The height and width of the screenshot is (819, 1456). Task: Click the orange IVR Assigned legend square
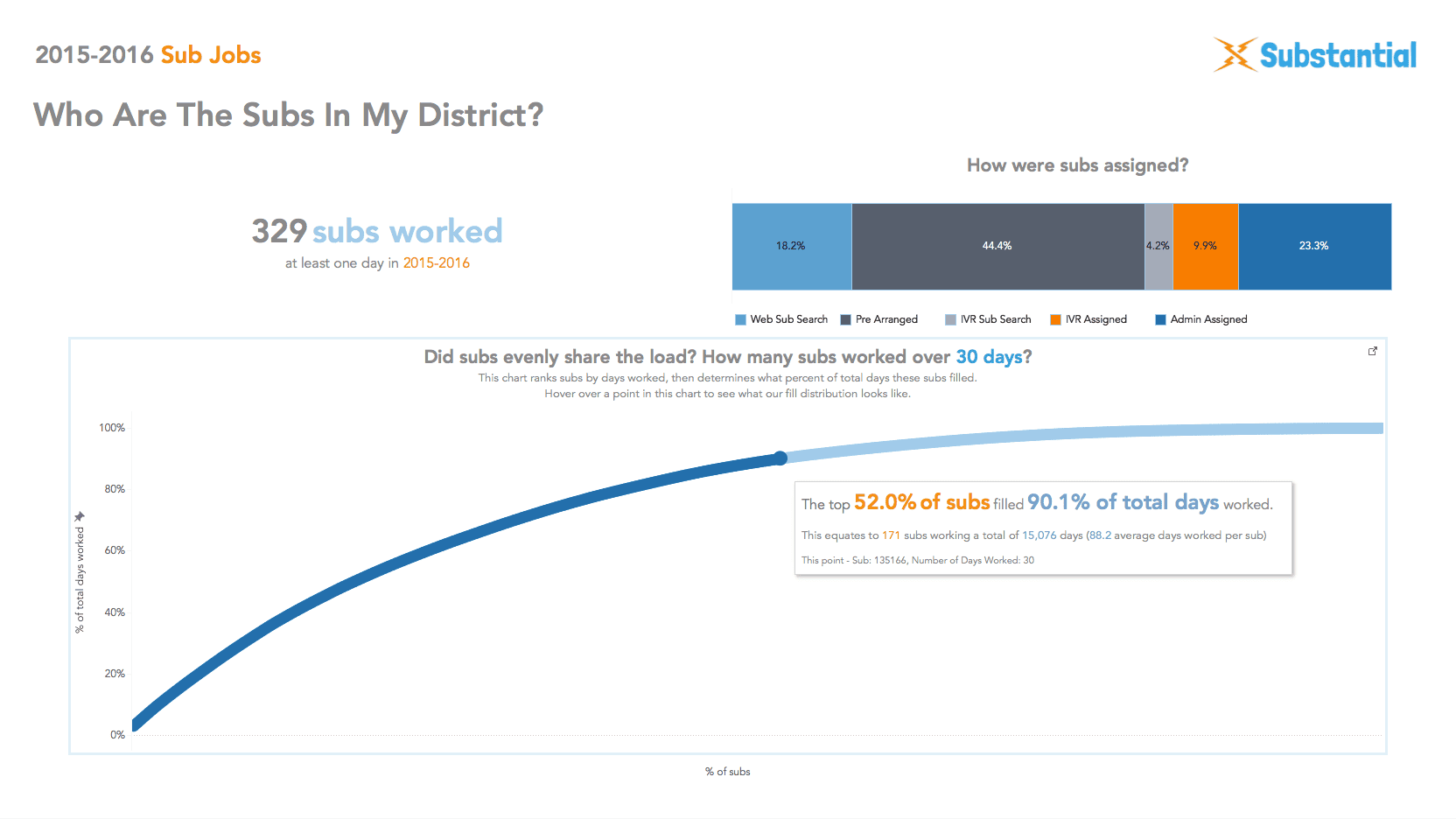(x=1055, y=320)
